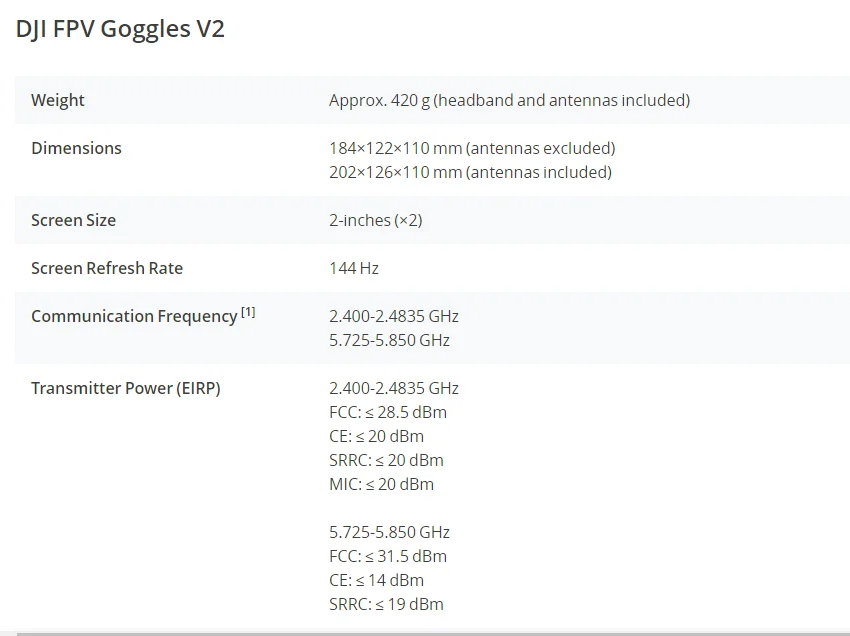Viewport: 850px width, 636px height.
Task: Open footnote [1] next to Communication Frequency
Action: click(x=248, y=312)
